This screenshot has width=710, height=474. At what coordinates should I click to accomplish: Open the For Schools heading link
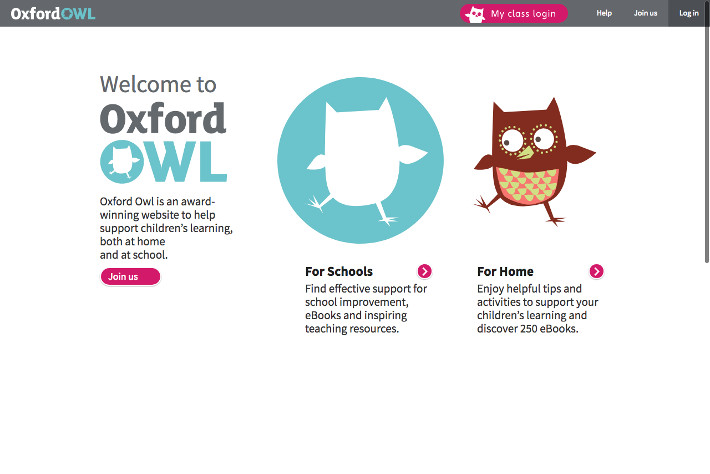339,271
